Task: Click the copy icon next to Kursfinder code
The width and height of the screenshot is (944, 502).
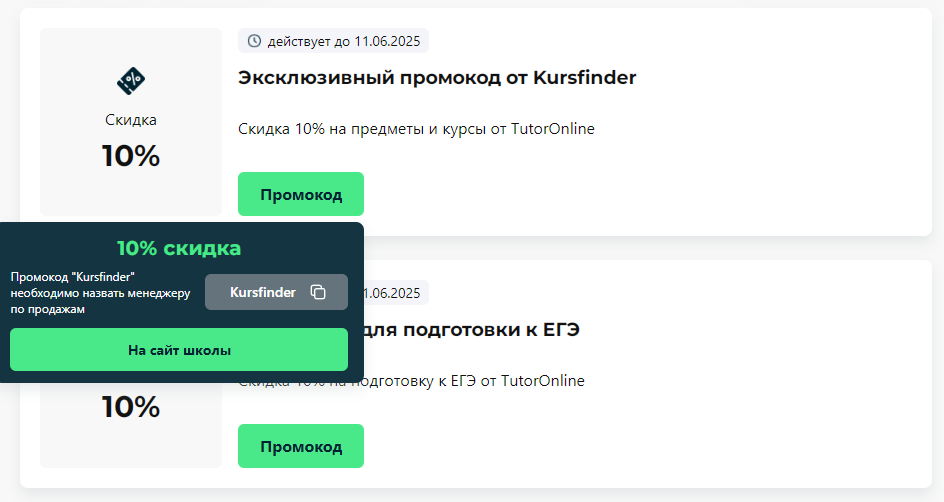Action: 318,292
